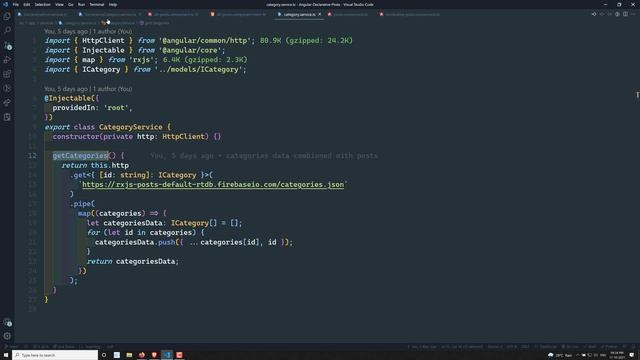Click the CodeLens author line above the imports
Viewport: 640px width, 360px height.
click(x=88, y=31)
